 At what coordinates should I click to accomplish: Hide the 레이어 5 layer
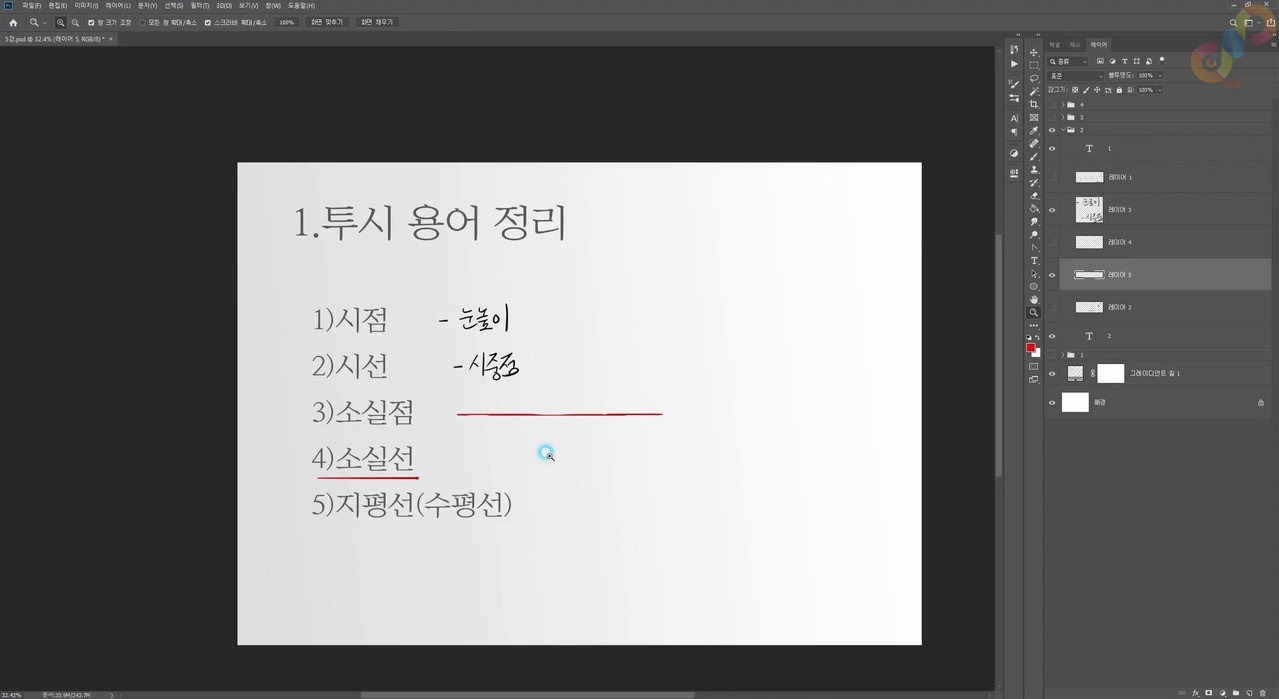[x=1051, y=275]
